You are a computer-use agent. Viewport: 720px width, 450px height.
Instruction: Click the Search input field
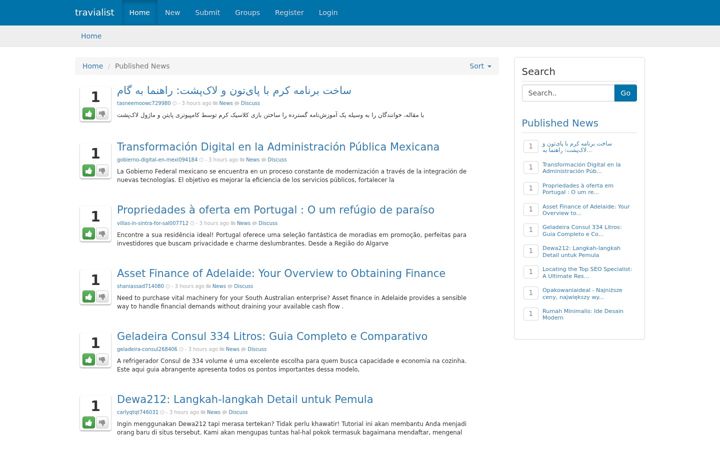click(x=568, y=93)
